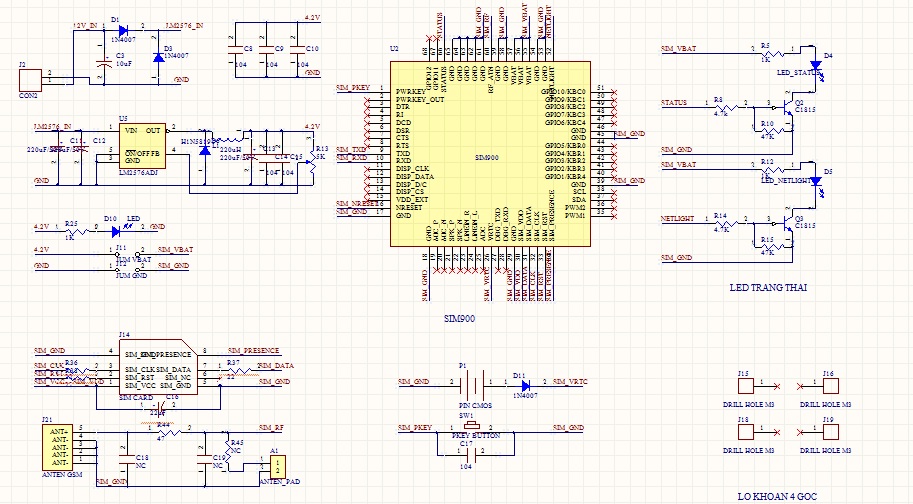Click the SIM900 caption below the chip
The image size is (913, 504).
[459, 319]
